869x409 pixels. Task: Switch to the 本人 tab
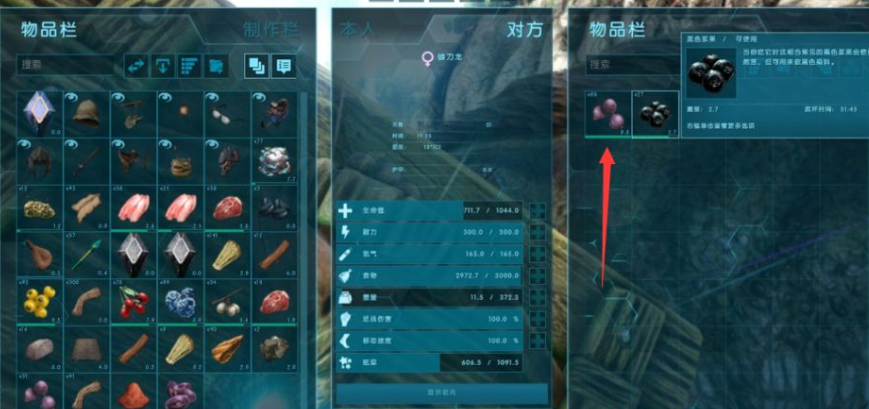pos(357,30)
